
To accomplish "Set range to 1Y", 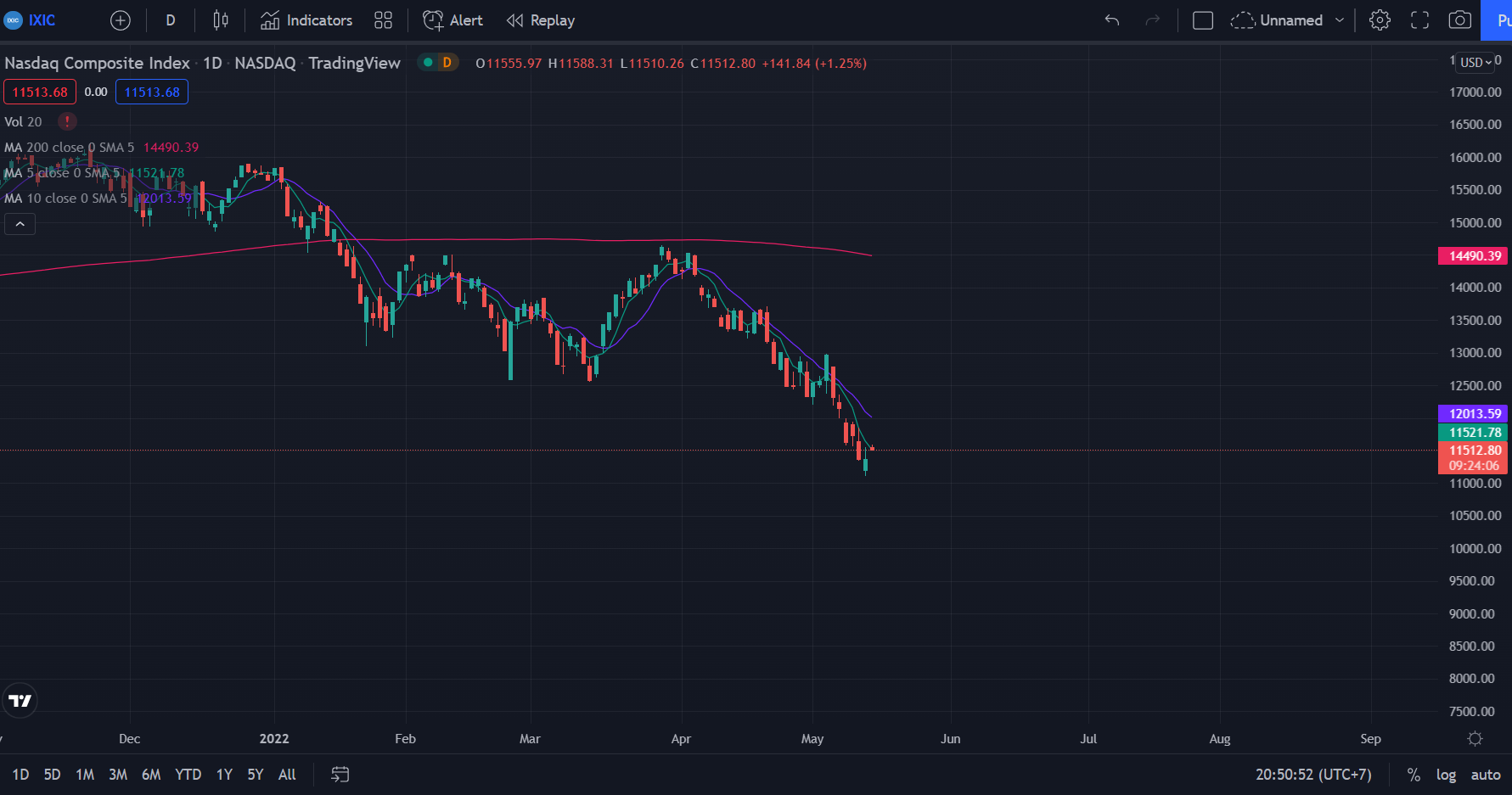I will pos(224,775).
